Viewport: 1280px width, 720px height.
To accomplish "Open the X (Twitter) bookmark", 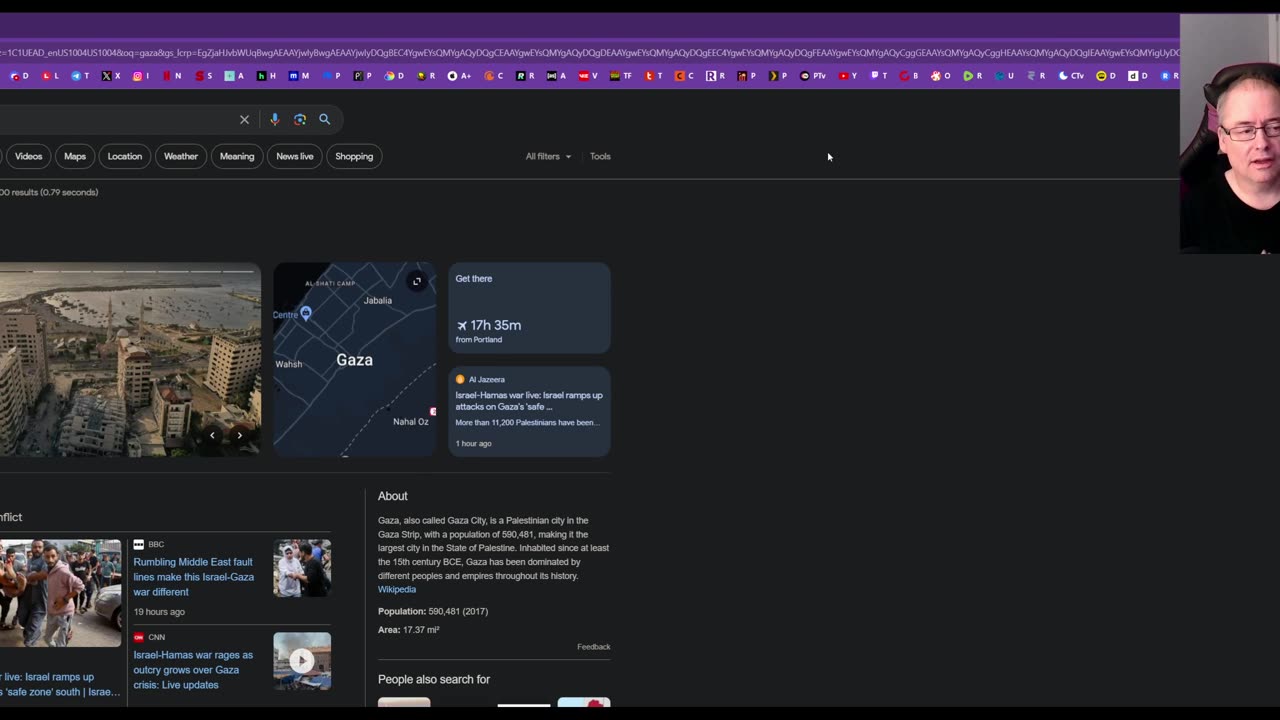I will point(111,76).
